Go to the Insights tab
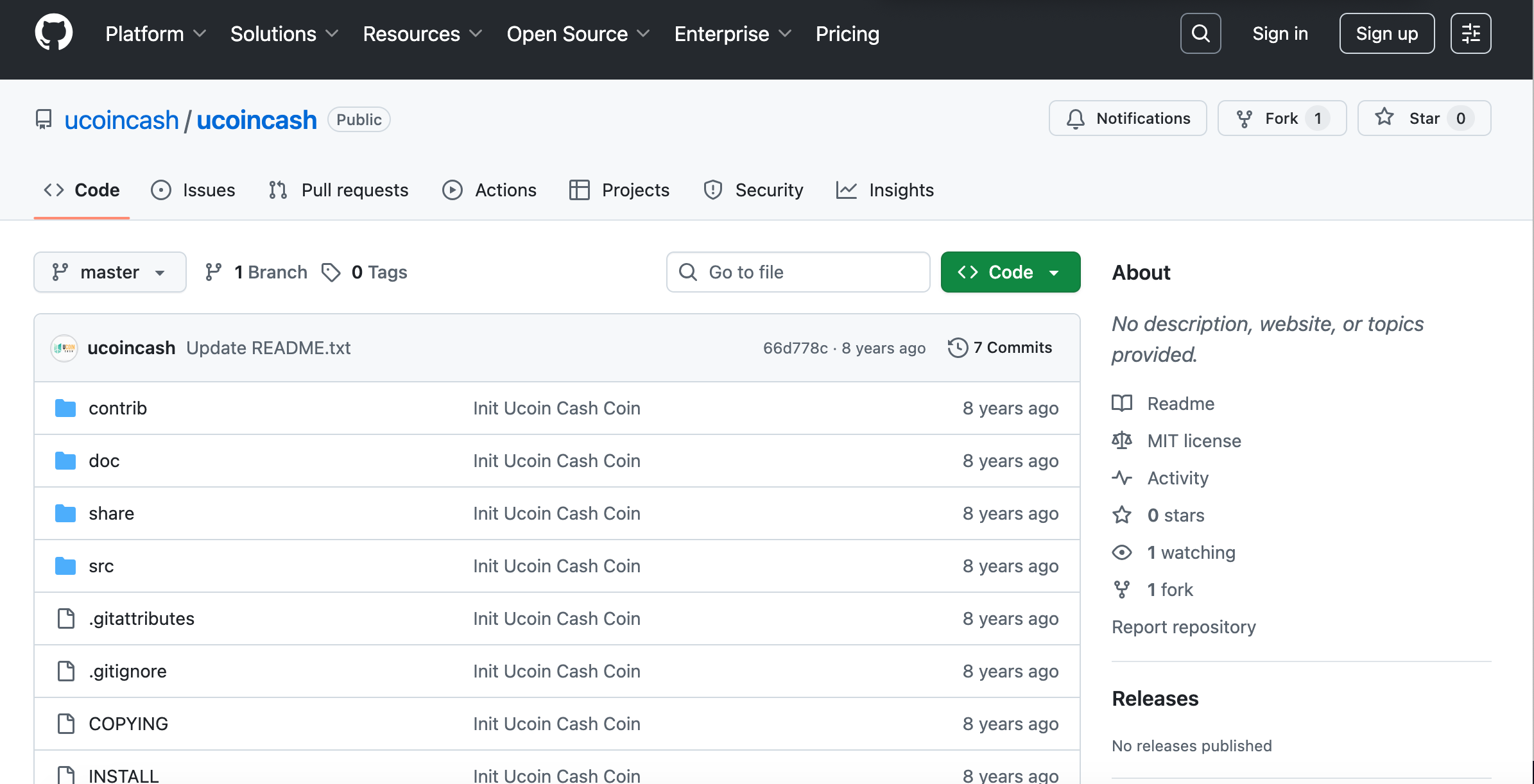The height and width of the screenshot is (784, 1534). point(885,190)
